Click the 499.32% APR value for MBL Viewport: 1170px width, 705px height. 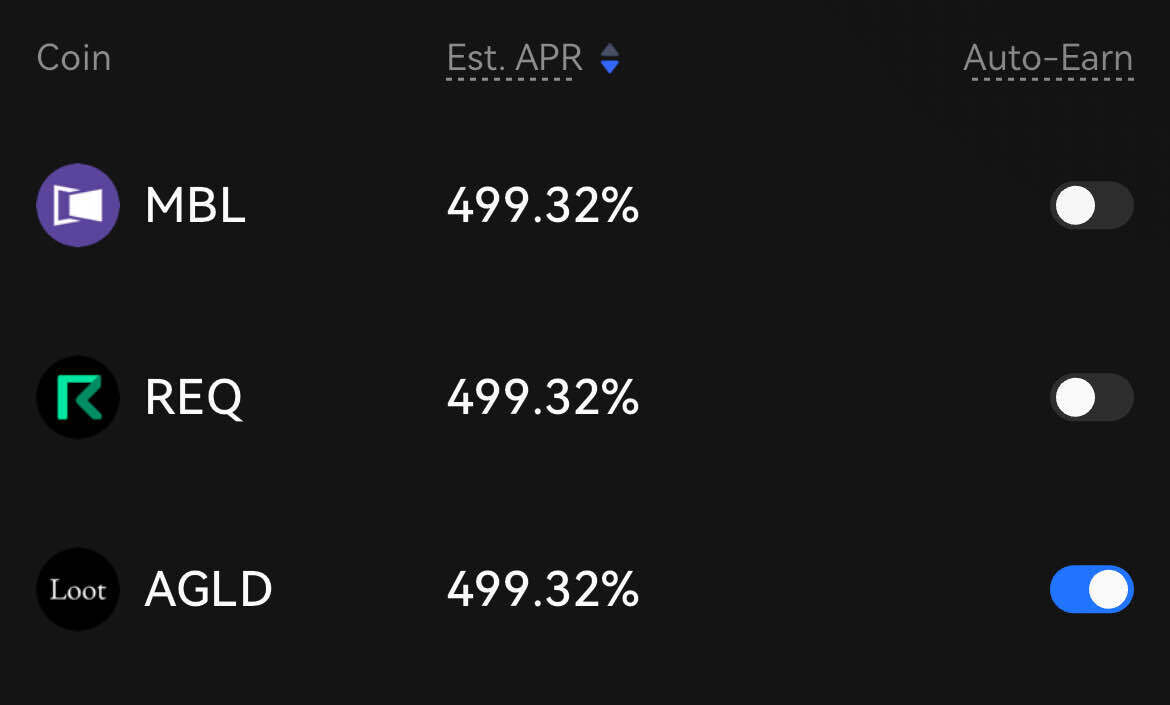pos(542,206)
